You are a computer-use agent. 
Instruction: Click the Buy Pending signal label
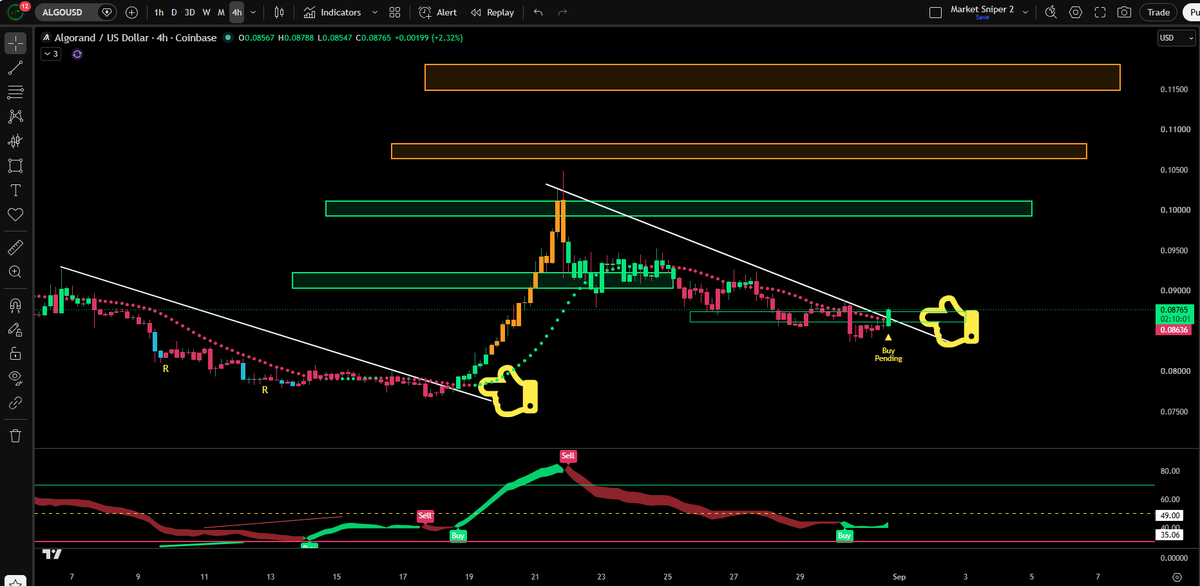pos(888,354)
